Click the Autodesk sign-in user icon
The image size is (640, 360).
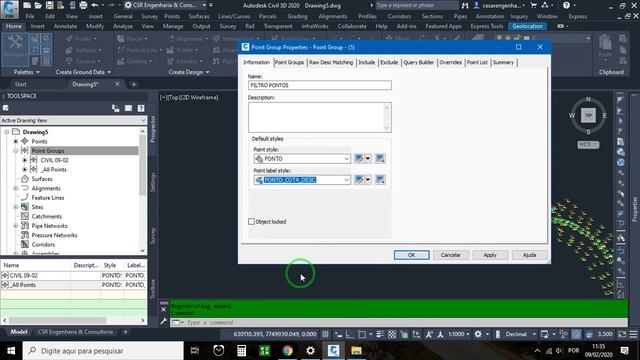(x=477, y=5)
